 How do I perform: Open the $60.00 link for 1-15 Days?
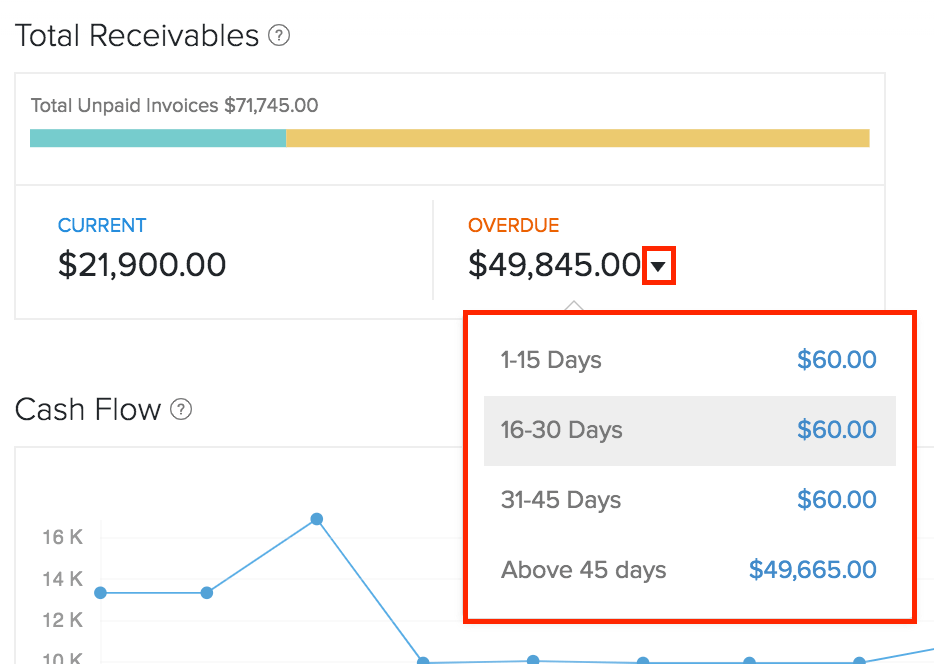(x=836, y=360)
